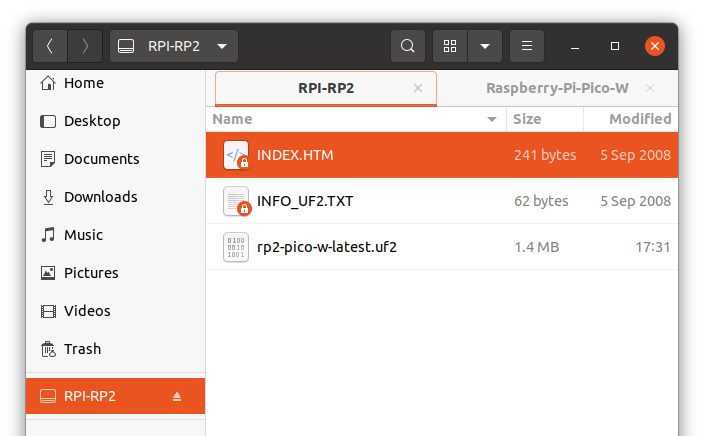Eject the RPI-RP2 drive
The image size is (704, 436).
tap(177, 396)
